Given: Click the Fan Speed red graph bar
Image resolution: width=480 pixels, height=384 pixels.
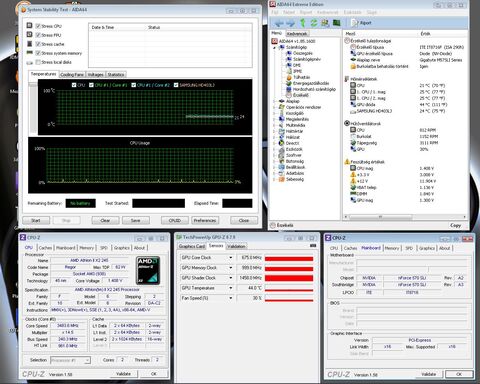Looking at the screenshot, I should (289, 300).
